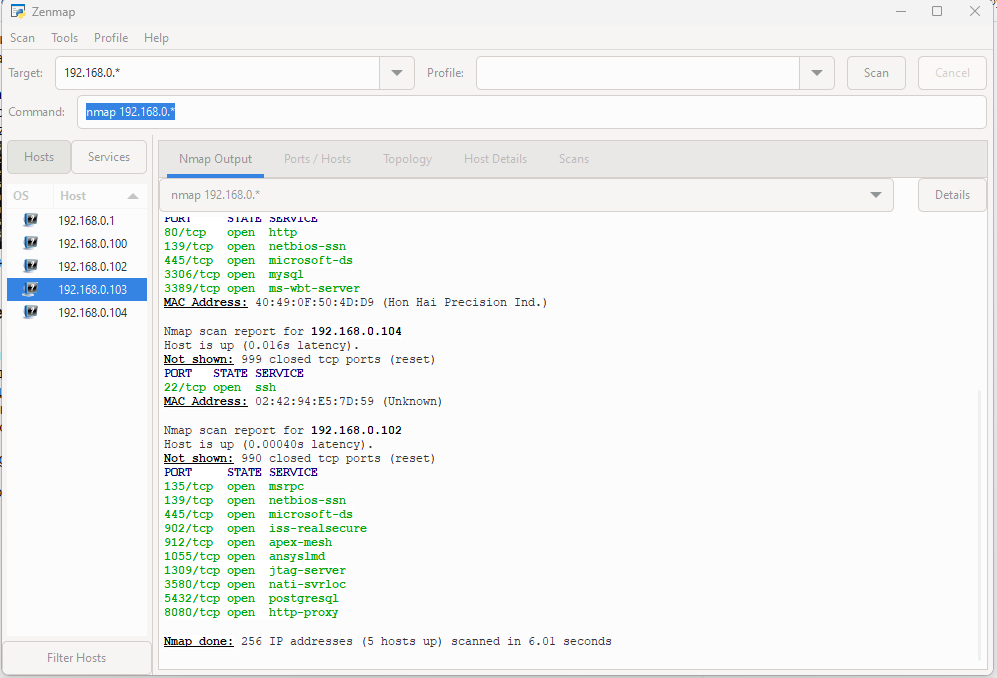Expand the nmap scan output selector
The image size is (997, 678).
click(x=876, y=195)
